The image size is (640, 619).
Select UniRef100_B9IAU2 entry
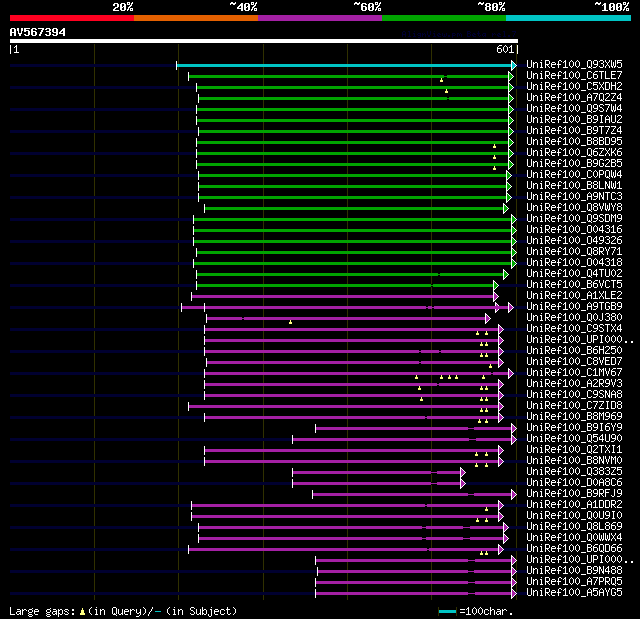pos(574,120)
